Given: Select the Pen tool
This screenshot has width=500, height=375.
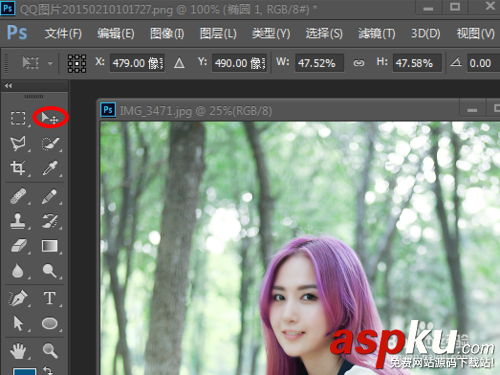Looking at the screenshot, I should point(18,298).
